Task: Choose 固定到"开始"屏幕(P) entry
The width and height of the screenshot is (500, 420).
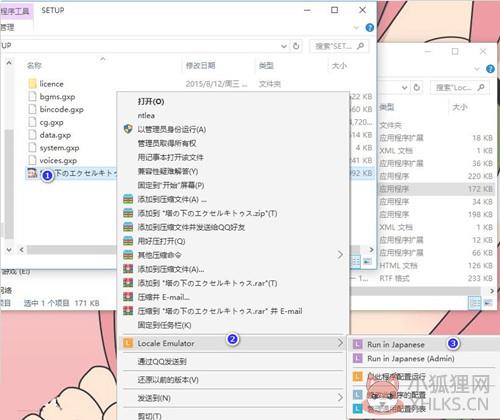Action: click(171, 185)
